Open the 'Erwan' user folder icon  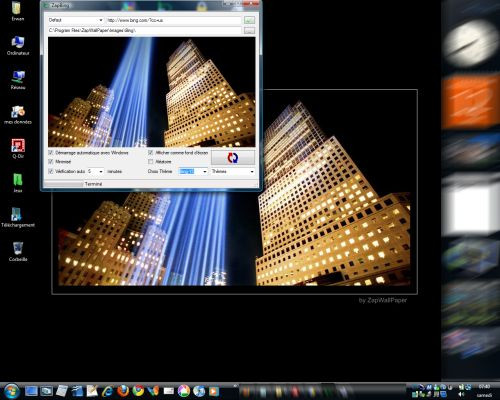coord(17,11)
